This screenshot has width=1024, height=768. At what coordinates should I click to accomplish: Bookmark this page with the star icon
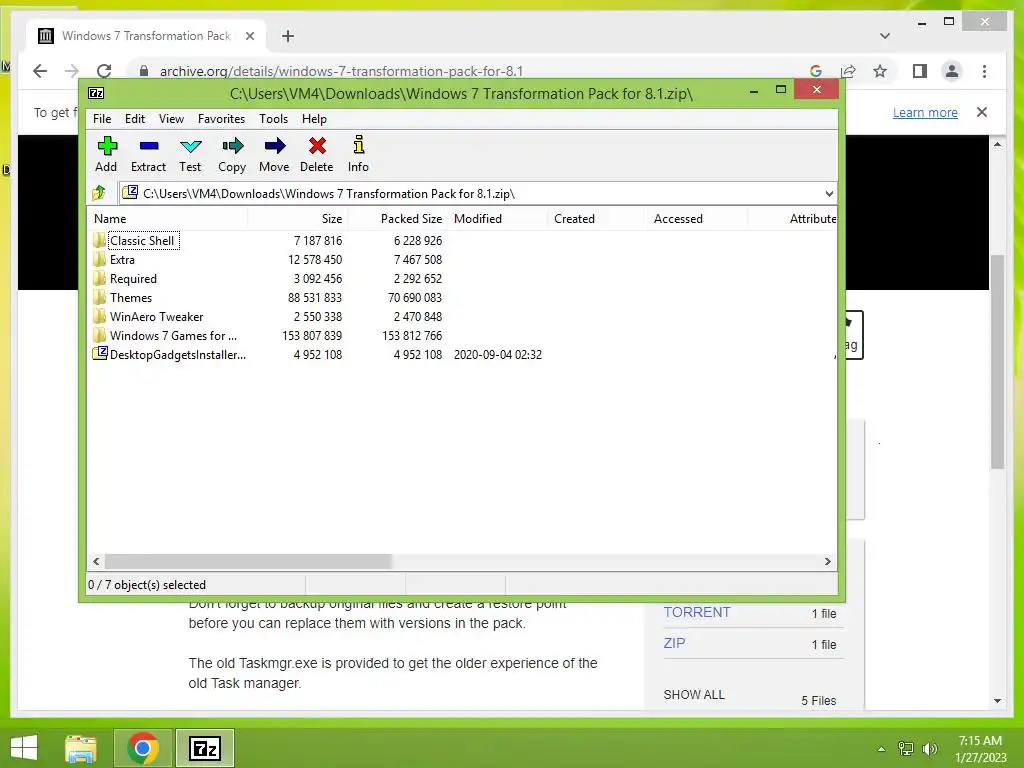(880, 71)
